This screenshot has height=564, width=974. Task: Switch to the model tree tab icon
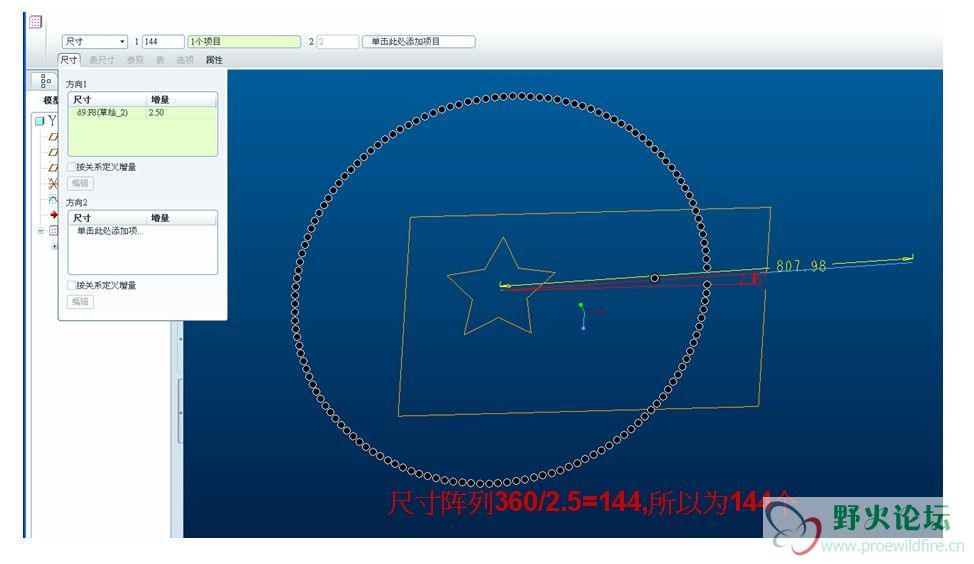[x=45, y=81]
